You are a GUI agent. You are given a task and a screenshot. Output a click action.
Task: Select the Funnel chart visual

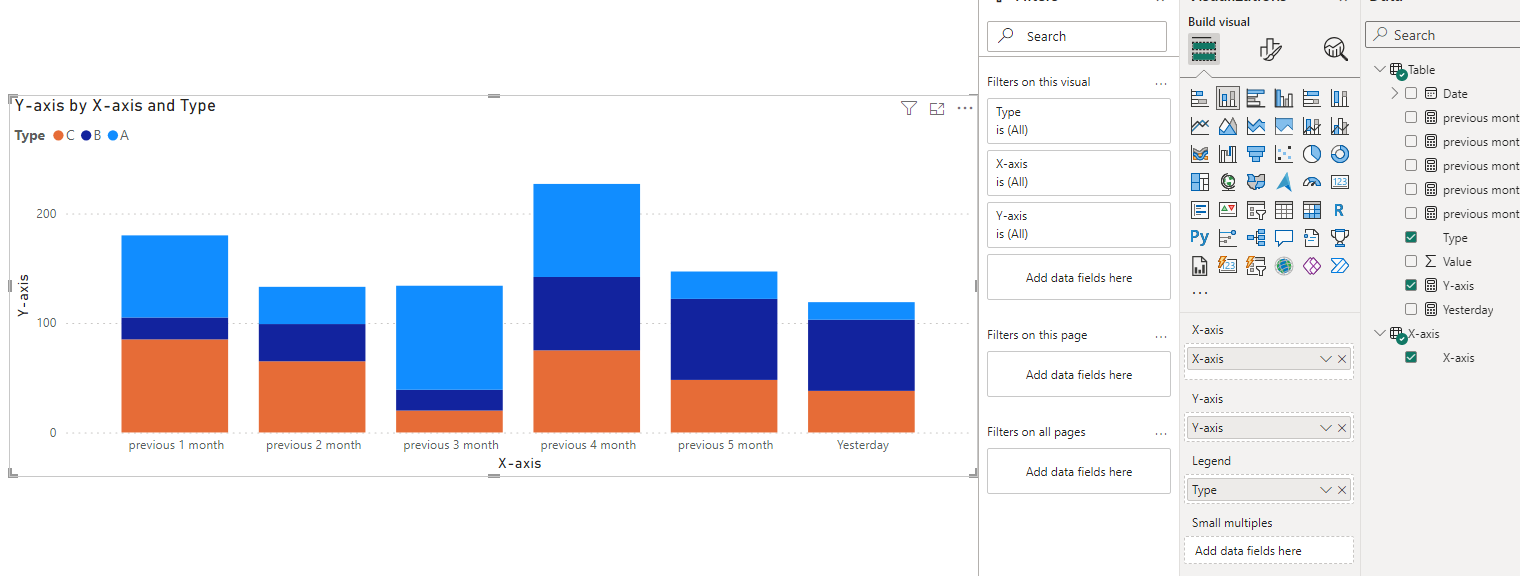click(1256, 154)
